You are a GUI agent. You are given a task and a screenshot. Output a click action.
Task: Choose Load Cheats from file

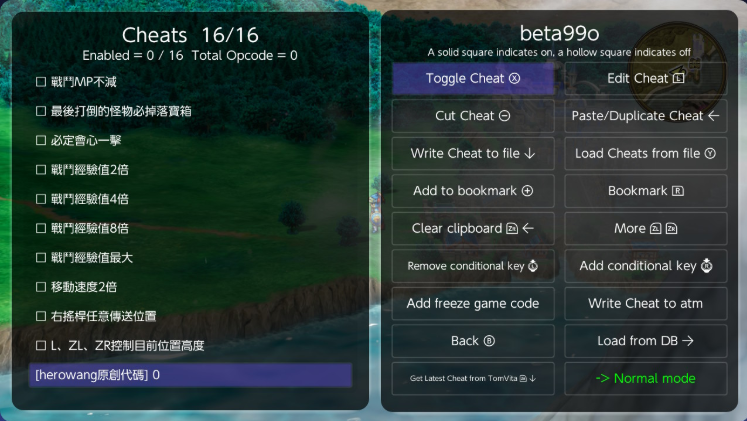[645, 154]
